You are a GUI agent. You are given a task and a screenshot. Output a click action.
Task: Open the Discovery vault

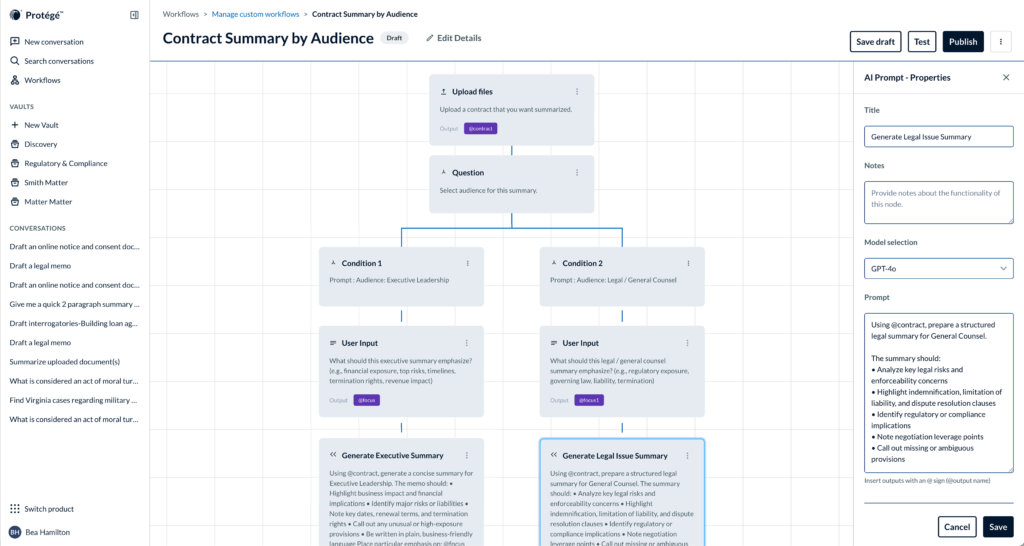click(40, 144)
